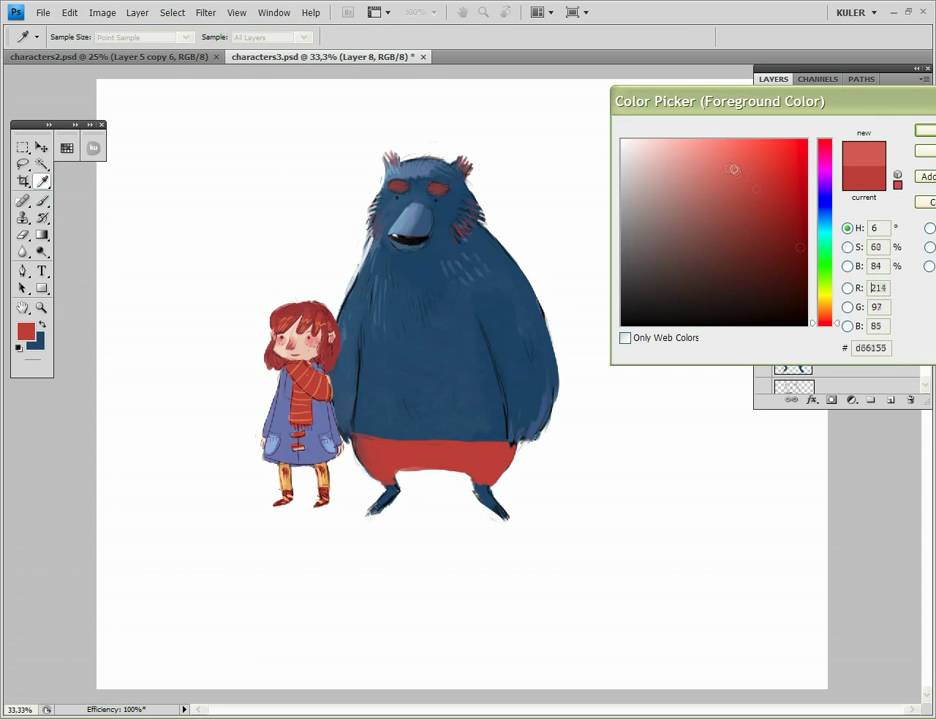Select the B blue radio button

click(x=847, y=326)
